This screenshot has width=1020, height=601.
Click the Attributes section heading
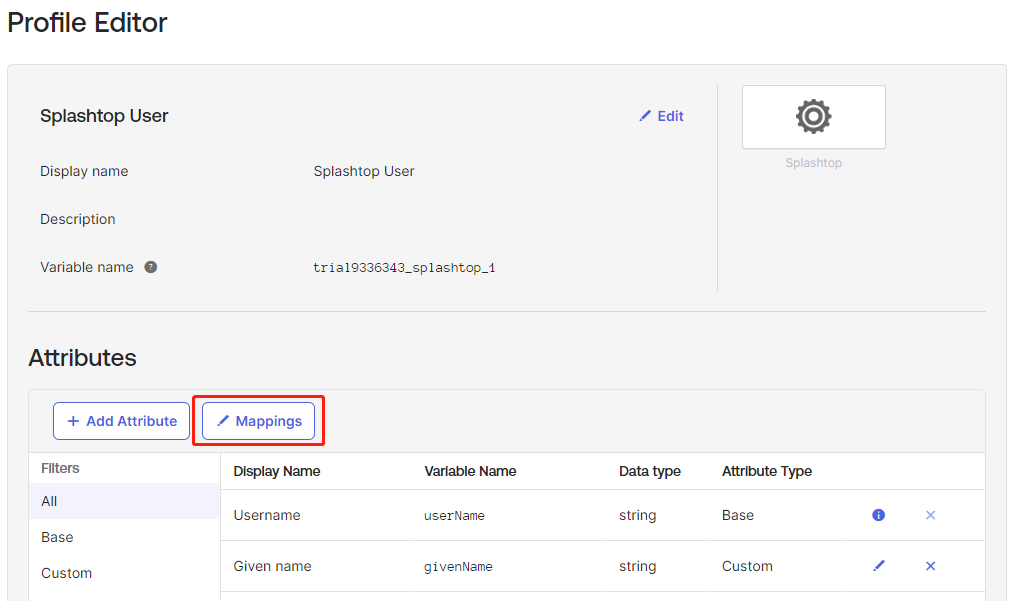point(83,358)
